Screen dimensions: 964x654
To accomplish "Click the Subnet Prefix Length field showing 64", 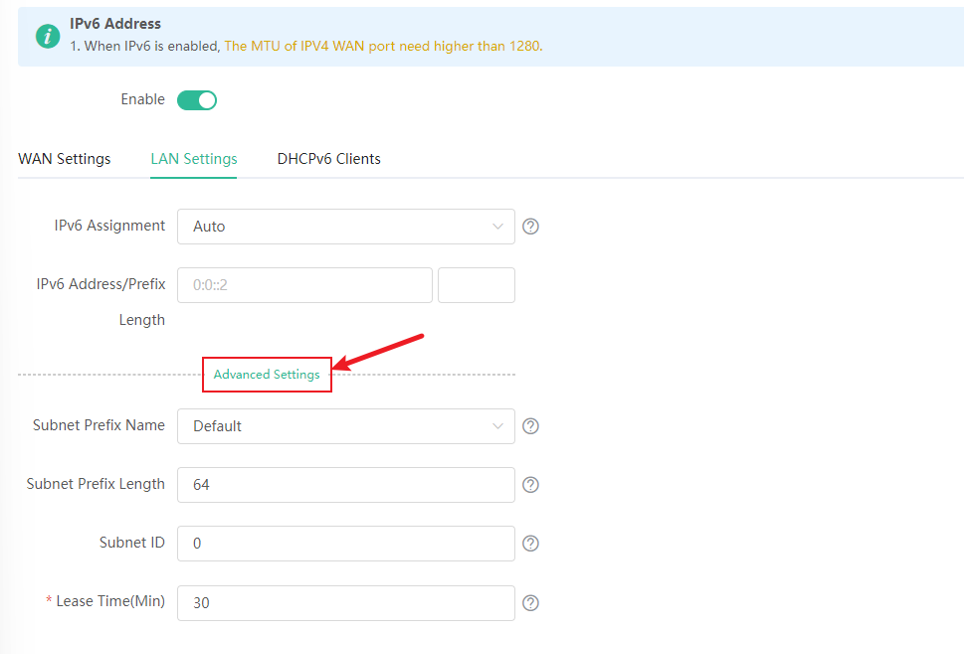I will (346, 485).
